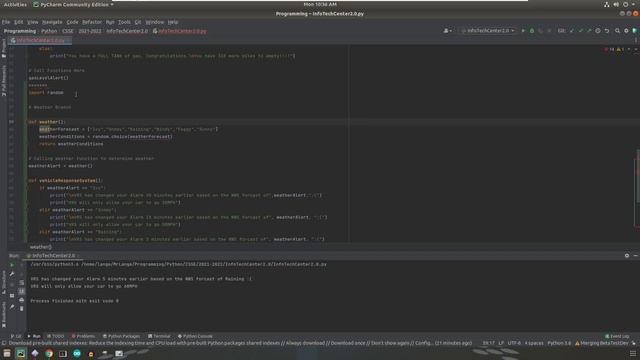Click the Chrome icon in taskbar
640x360 pixels.
49,353
